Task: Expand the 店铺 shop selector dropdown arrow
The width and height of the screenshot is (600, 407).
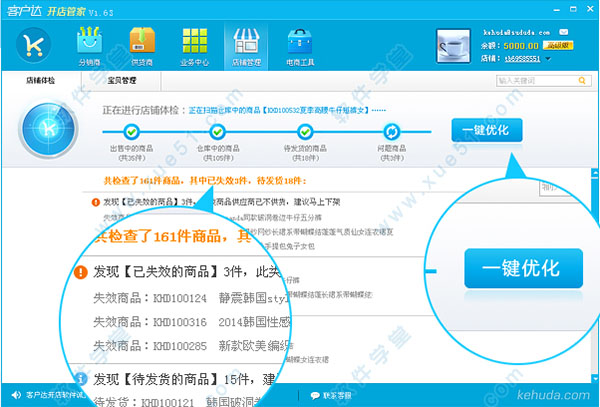Action: (548, 59)
